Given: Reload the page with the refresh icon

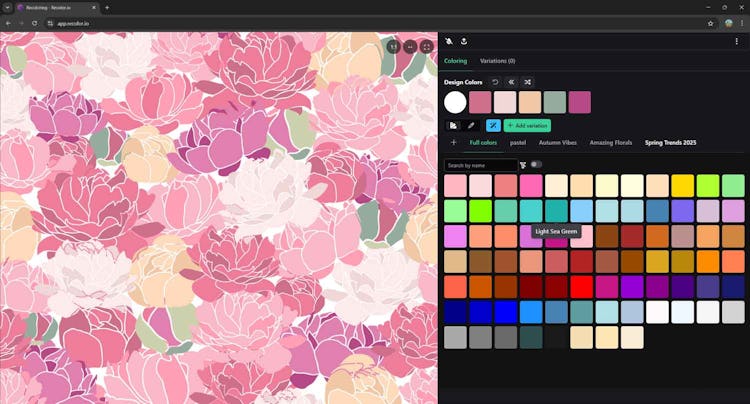Looking at the screenshot, I should coord(34,23).
